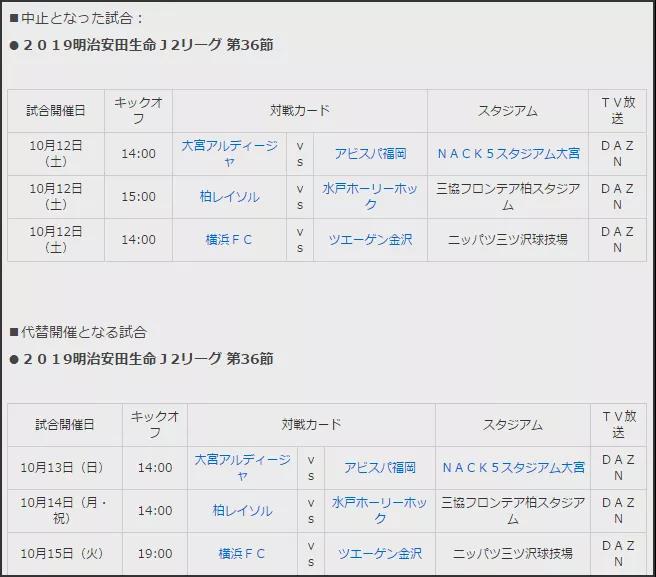Click 試合開催日 header in cancelled matches table

(56, 111)
